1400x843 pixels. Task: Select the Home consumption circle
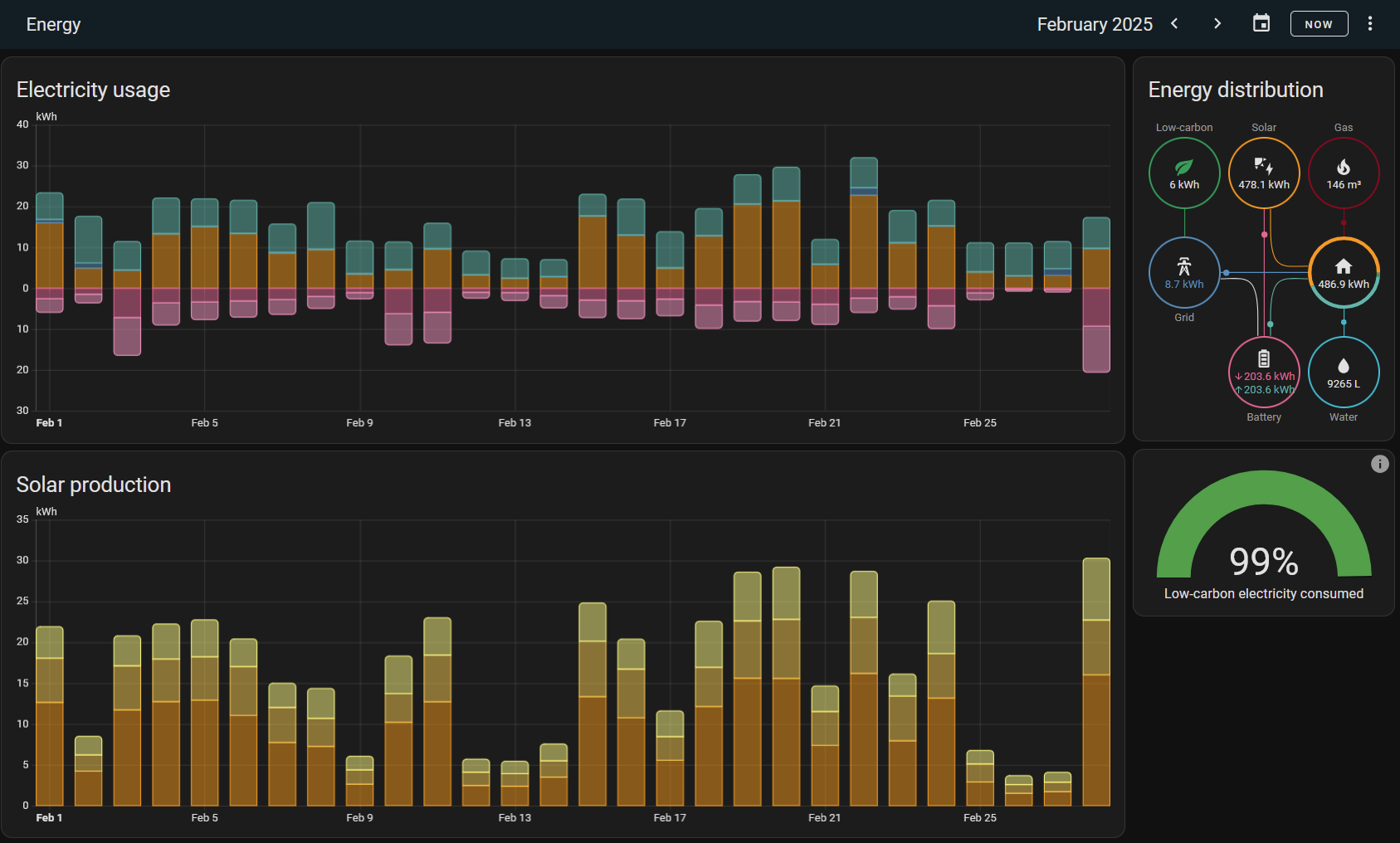click(1343, 273)
